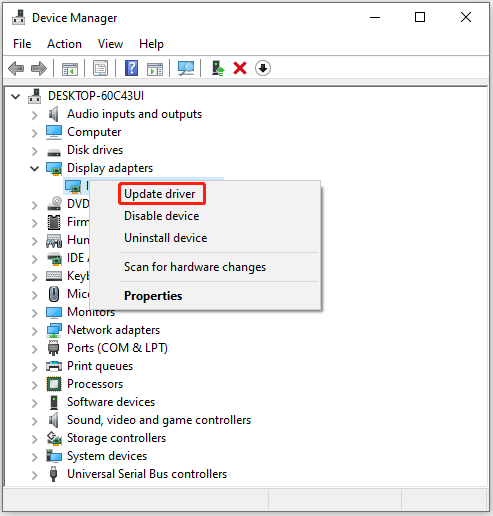Open the Action menu
Image resolution: width=493 pixels, height=516 pixels.
[x=64, y=44]
